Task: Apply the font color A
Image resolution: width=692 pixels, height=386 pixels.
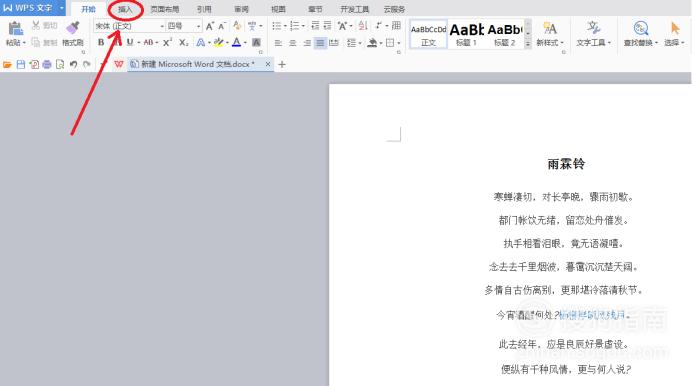Action: [x=237, y=42]
